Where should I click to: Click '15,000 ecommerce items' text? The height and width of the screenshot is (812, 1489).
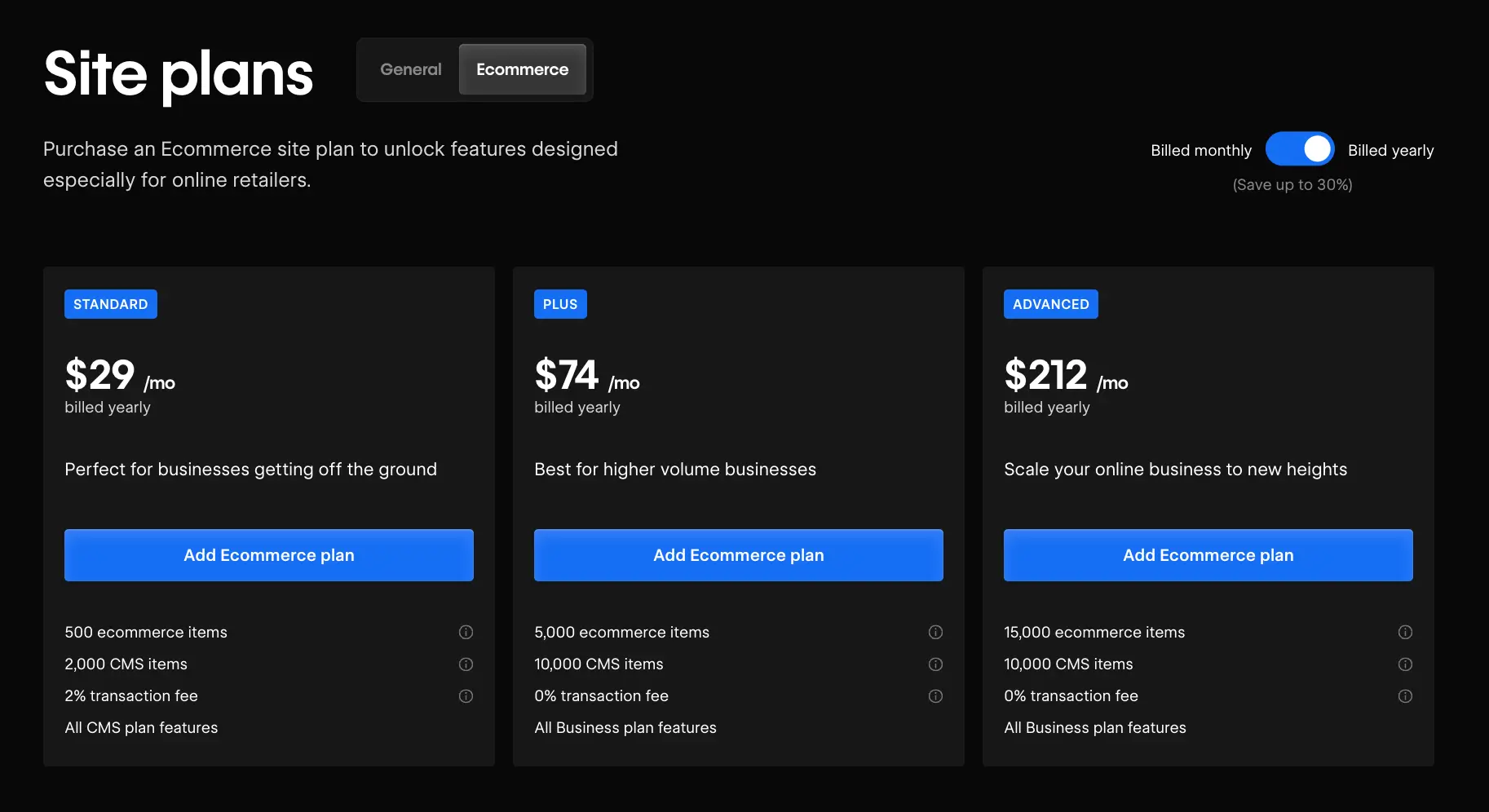click(1094, 632)
